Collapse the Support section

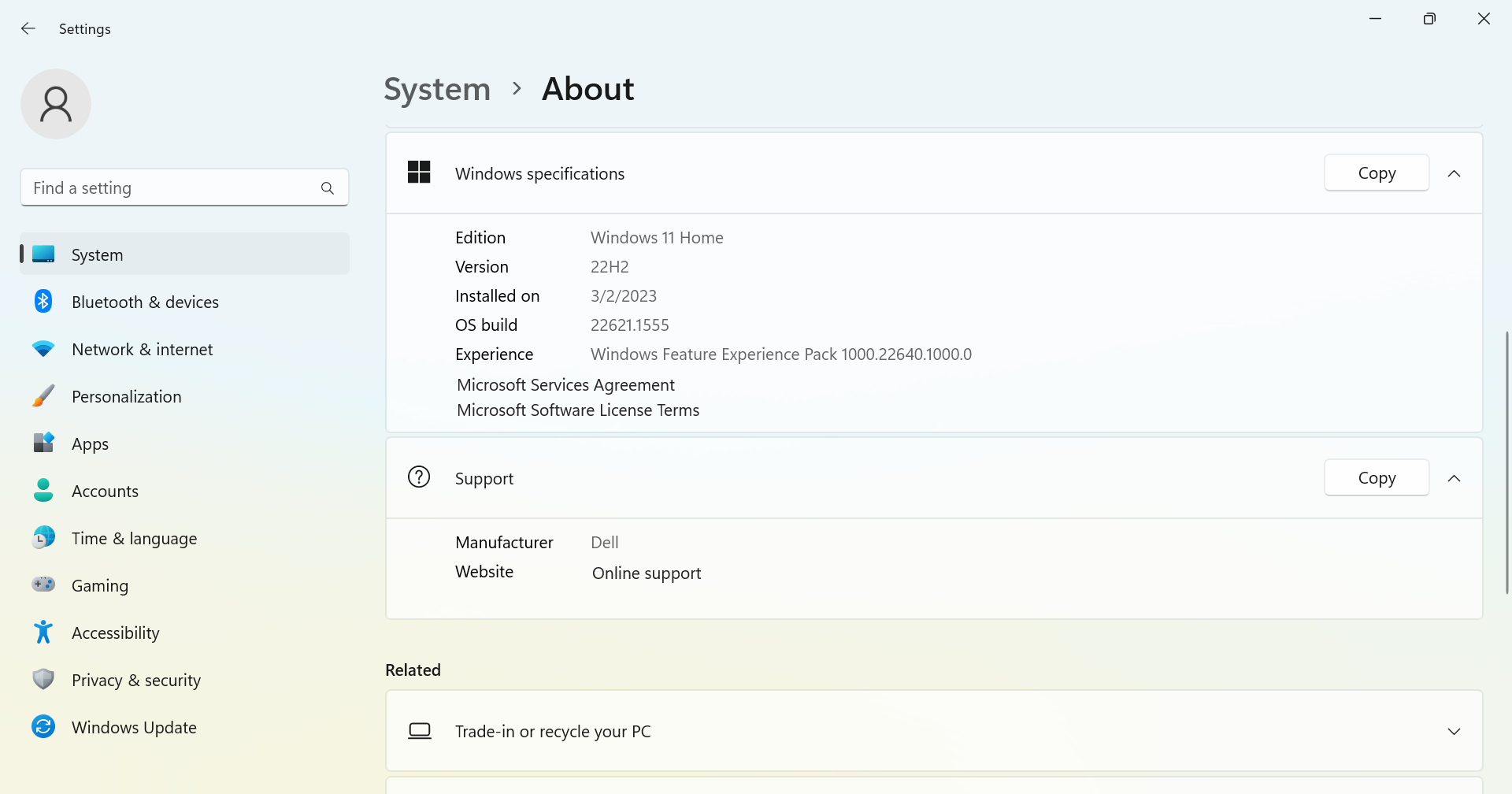tap(1454, 478)
